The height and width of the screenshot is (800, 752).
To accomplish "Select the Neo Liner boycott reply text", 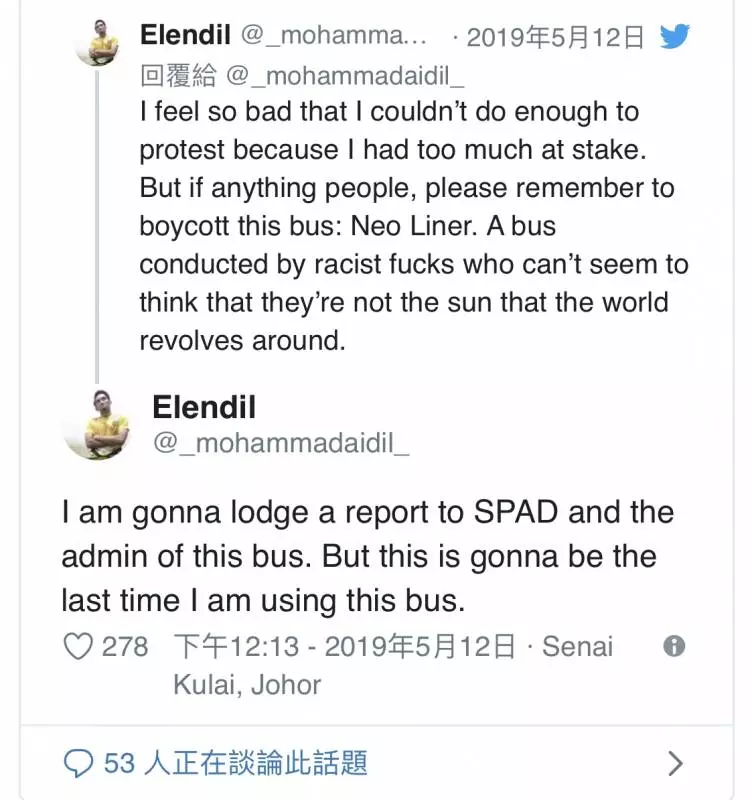I will (414, 226).
